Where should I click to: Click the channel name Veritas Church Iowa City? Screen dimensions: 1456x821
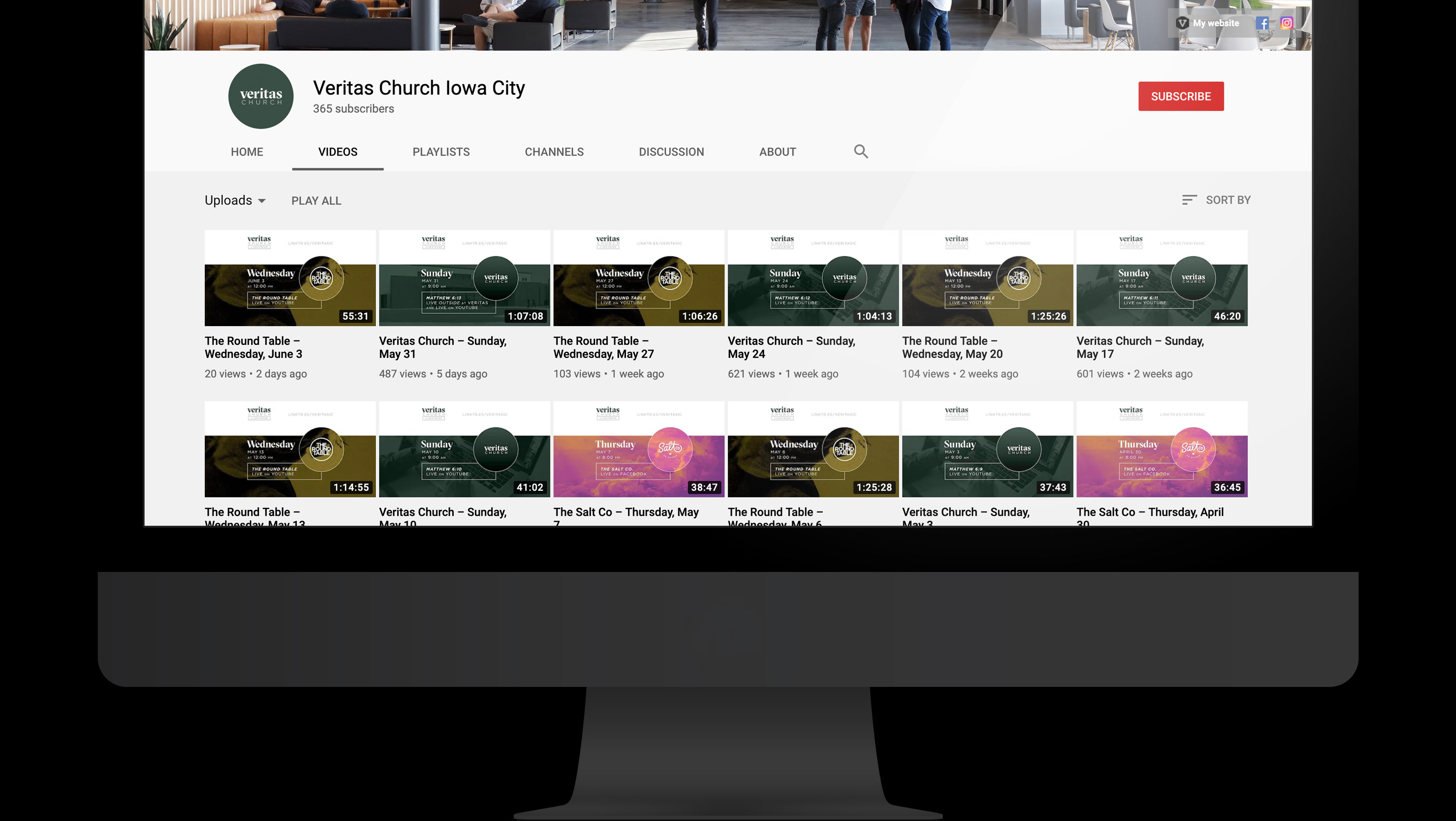(x=419, y=88)
